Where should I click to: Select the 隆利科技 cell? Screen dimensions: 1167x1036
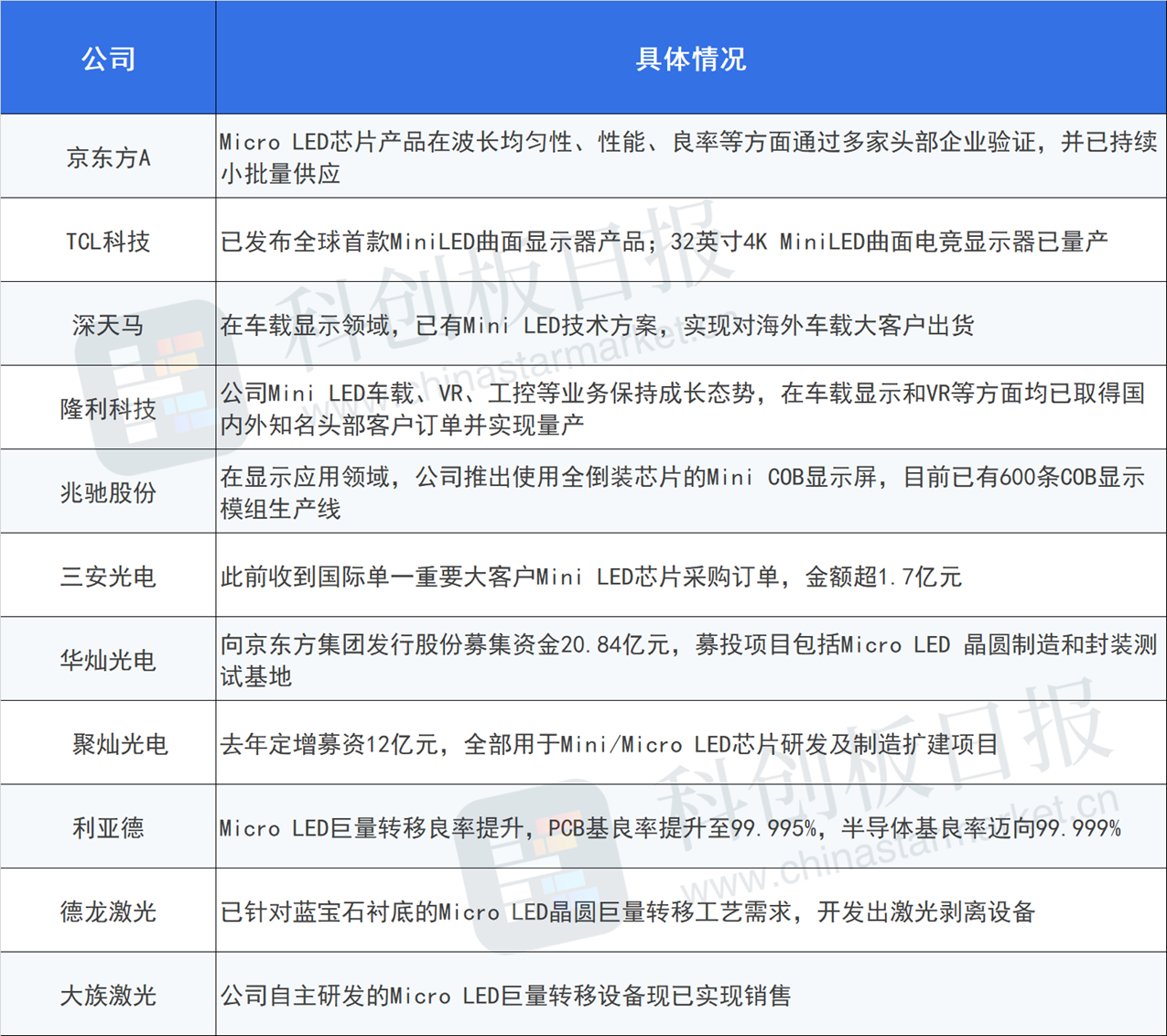108,409
